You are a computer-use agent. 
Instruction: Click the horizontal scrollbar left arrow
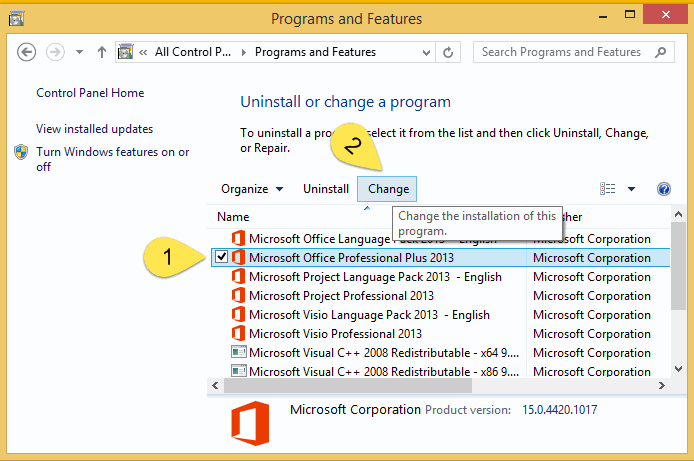point(215,386)
